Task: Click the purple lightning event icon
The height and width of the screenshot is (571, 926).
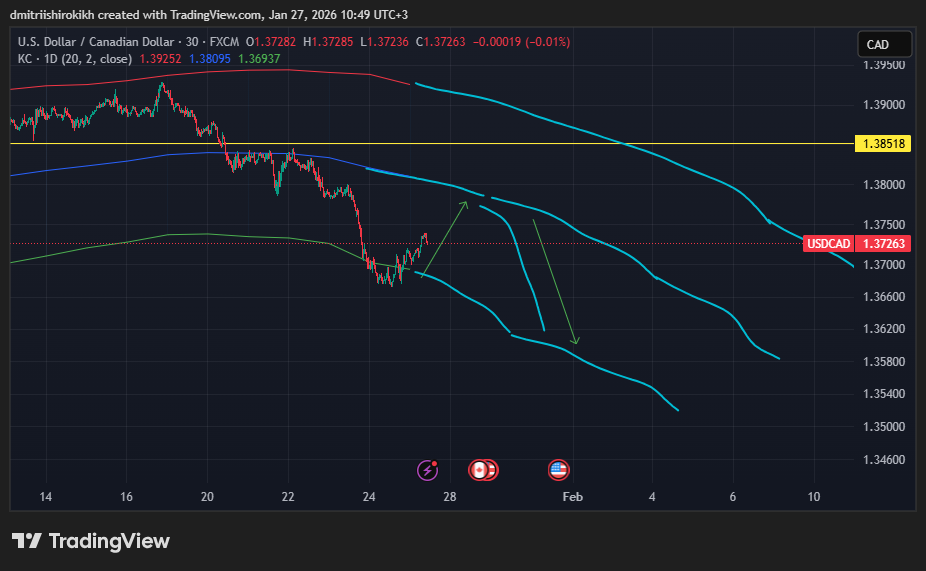Action: (x=428, y=470)
